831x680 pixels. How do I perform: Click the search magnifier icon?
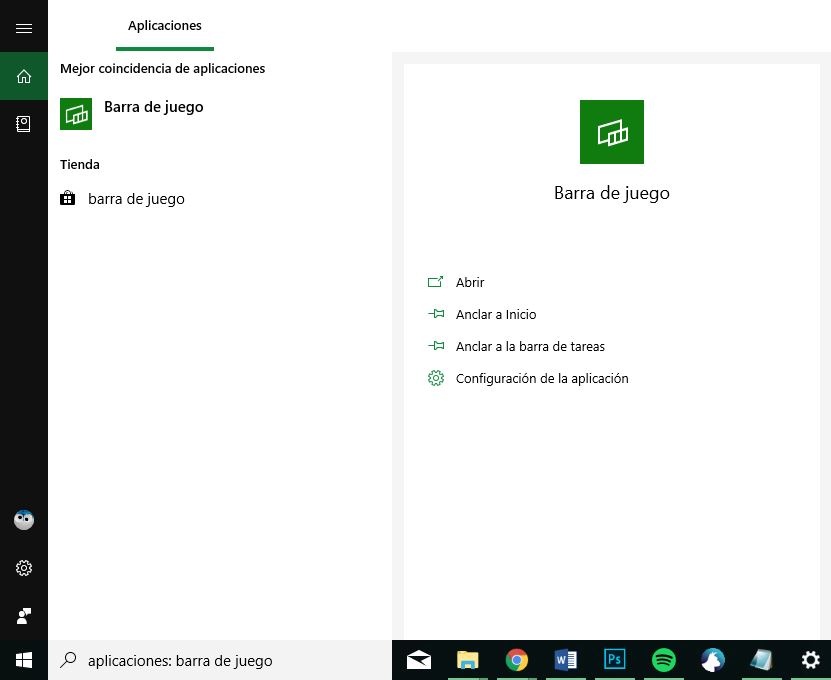click(68, 660)
